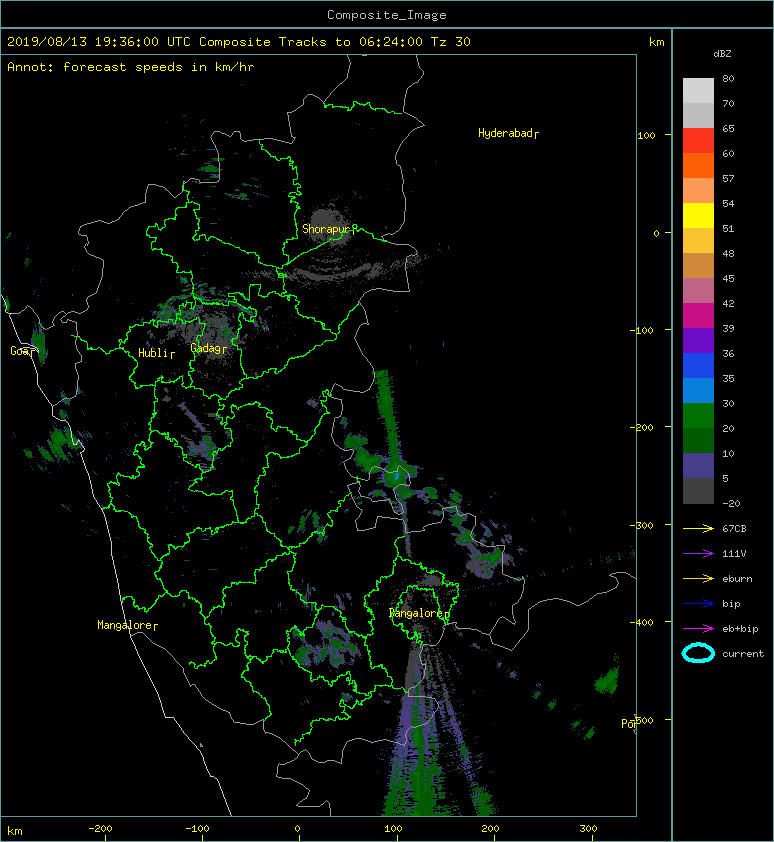This screenshot has height=842, width=774.
Task: Click the 'current' legend label
Action: click(743, 654)
